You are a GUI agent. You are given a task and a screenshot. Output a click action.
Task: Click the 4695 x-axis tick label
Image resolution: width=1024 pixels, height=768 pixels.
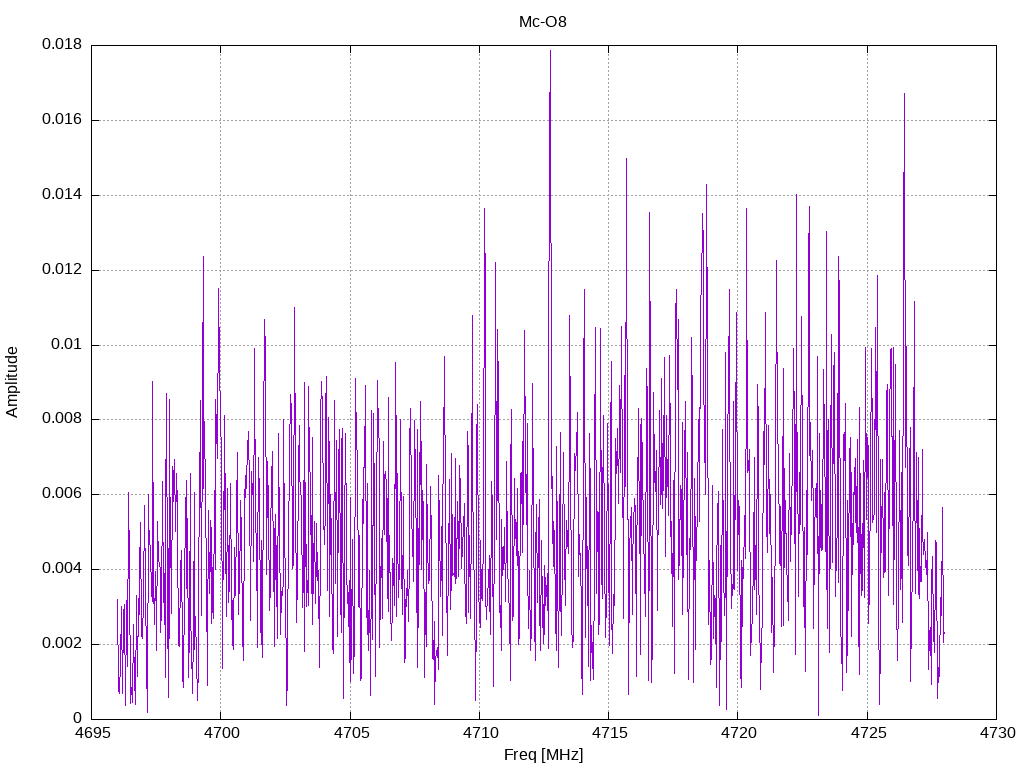tap(92, 733)
